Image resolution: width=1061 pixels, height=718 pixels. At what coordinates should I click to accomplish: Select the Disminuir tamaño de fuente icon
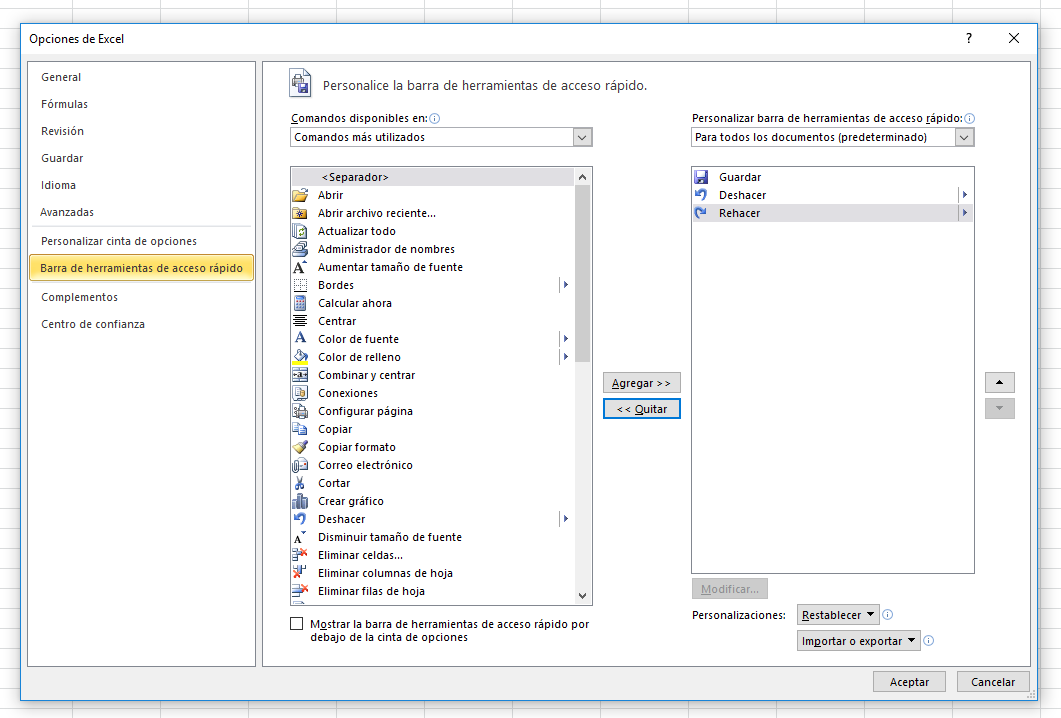[300, 537]
